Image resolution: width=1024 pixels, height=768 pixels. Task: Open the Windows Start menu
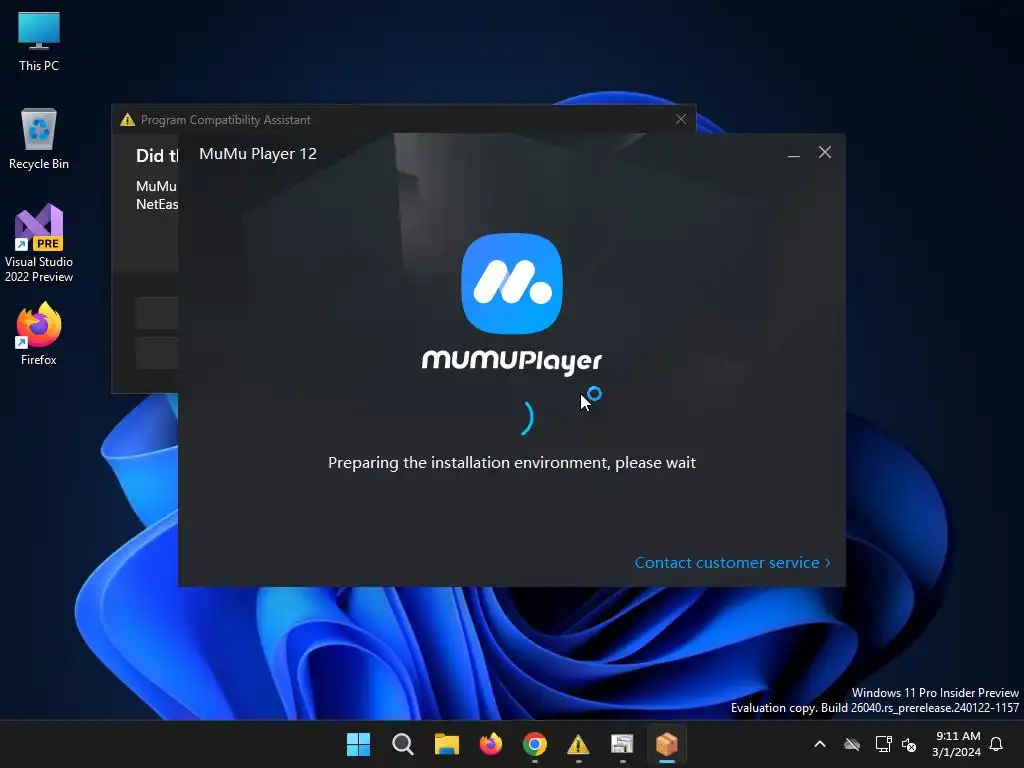point(359,744)
